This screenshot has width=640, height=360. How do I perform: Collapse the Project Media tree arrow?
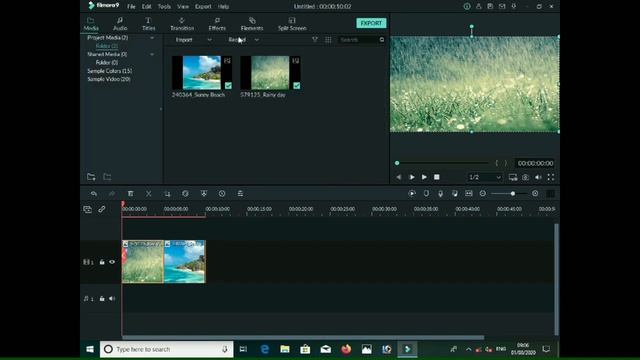coord(152,38)
